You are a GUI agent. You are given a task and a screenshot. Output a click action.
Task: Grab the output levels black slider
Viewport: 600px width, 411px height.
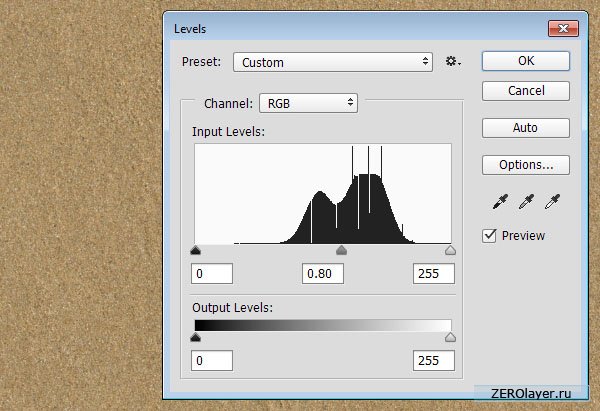coord(196,338)
